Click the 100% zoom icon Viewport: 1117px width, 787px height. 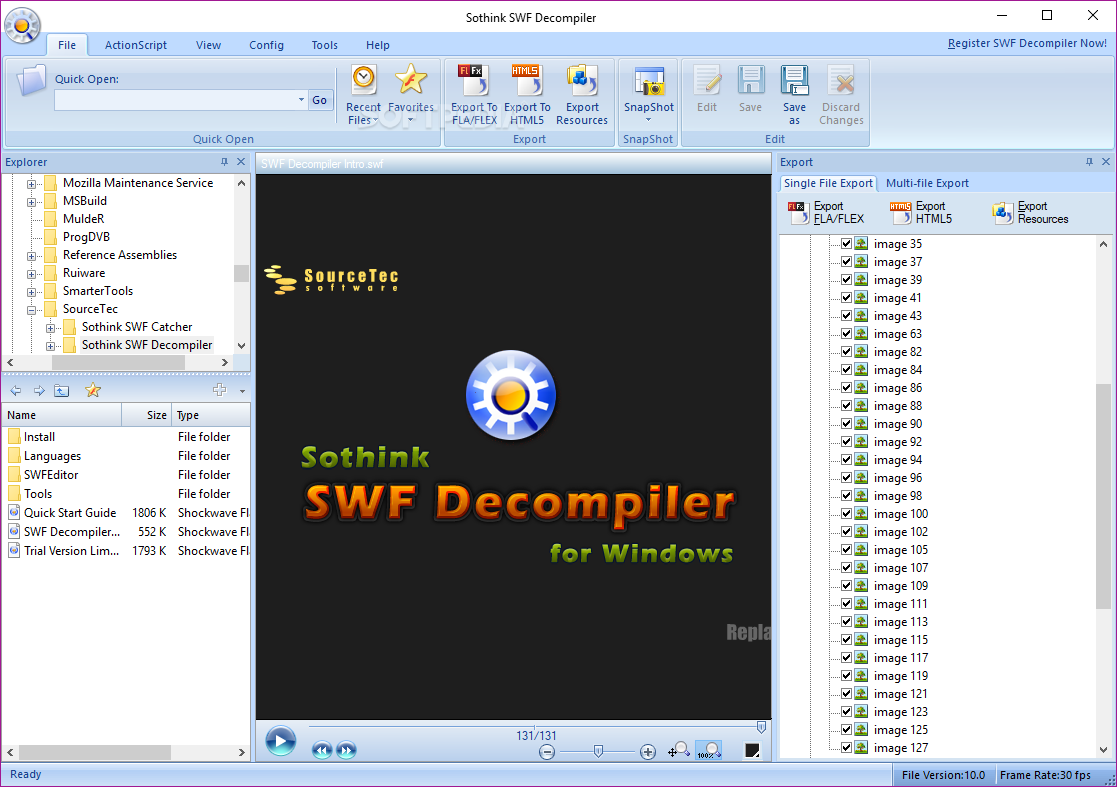pos(708,750)
